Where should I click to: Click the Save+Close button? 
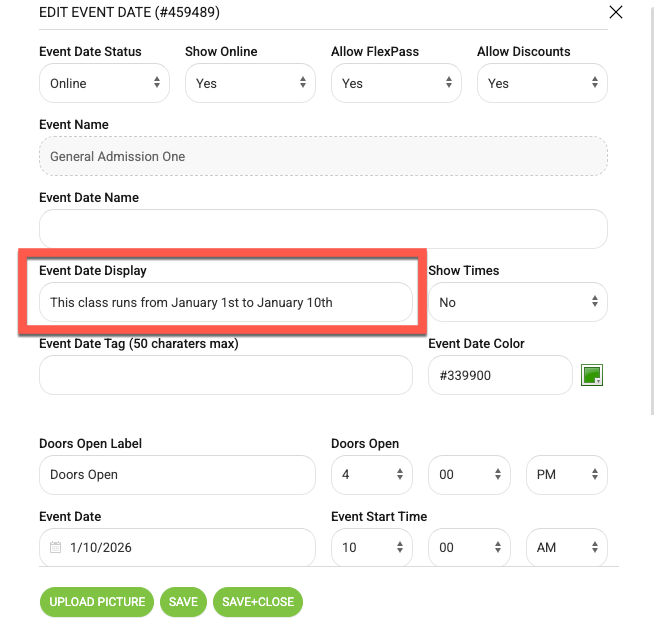coord(258,602)
